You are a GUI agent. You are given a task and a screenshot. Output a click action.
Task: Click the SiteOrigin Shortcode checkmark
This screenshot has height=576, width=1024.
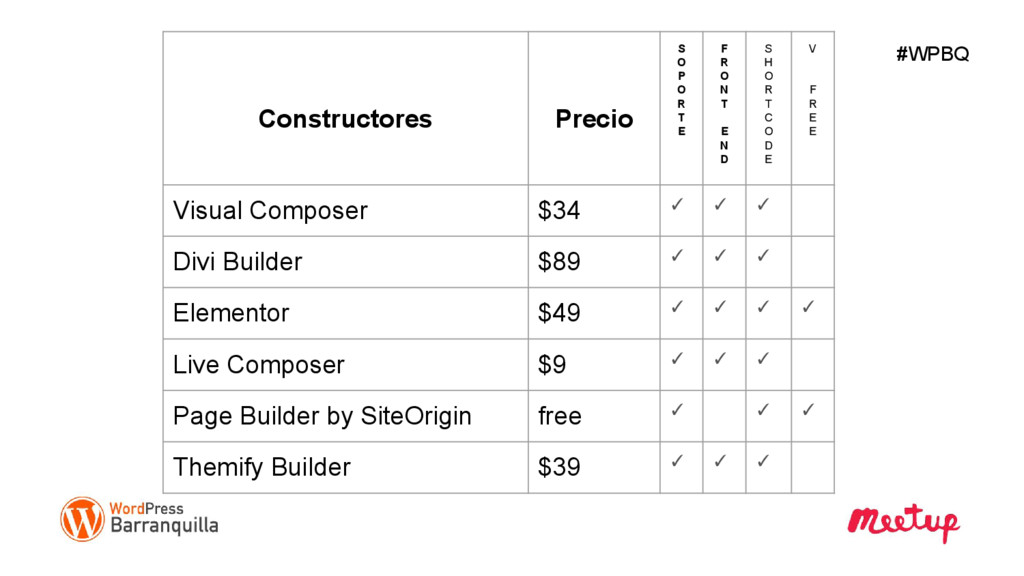763,409
